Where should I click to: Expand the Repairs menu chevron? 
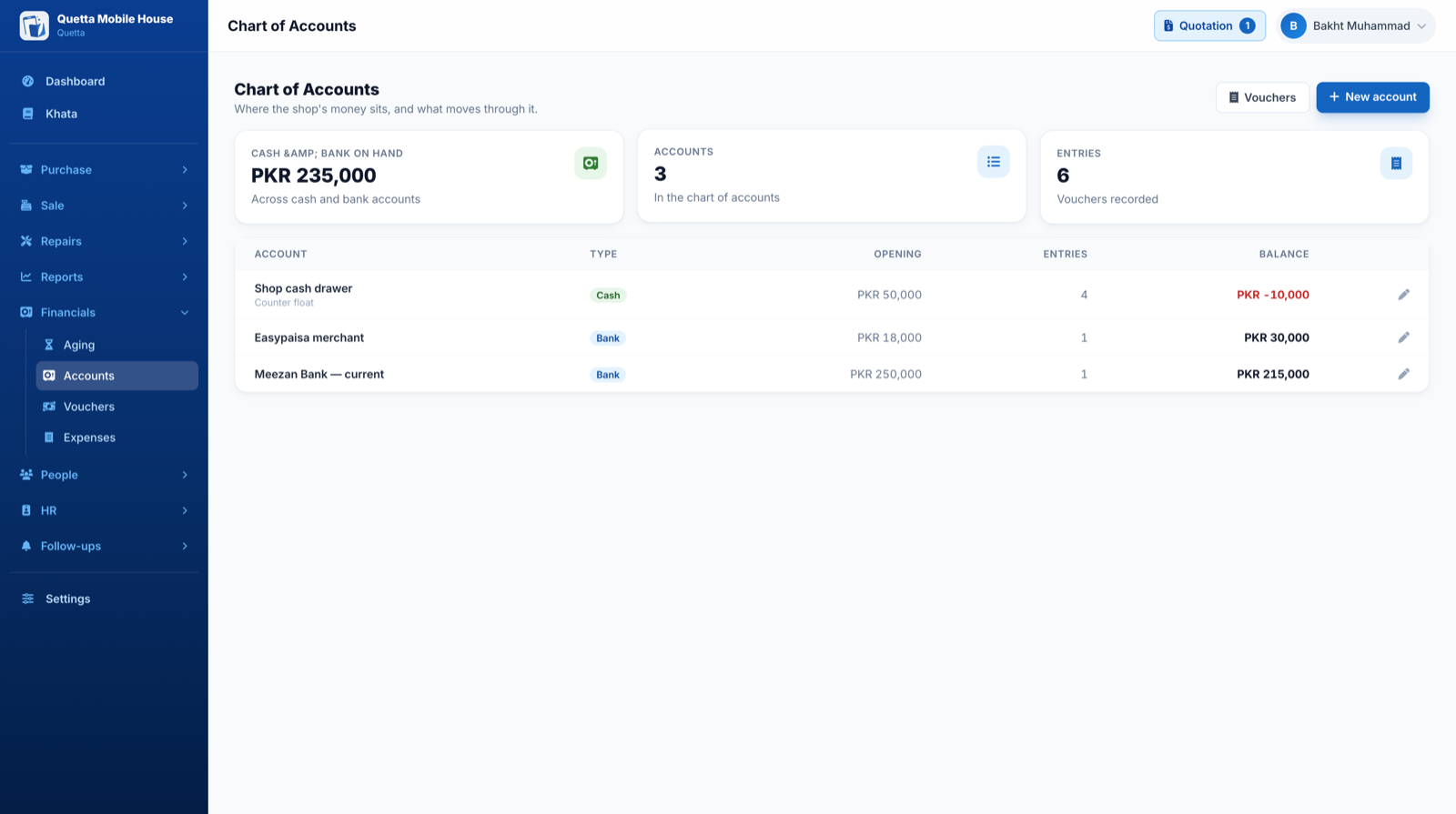pos(185,241)
